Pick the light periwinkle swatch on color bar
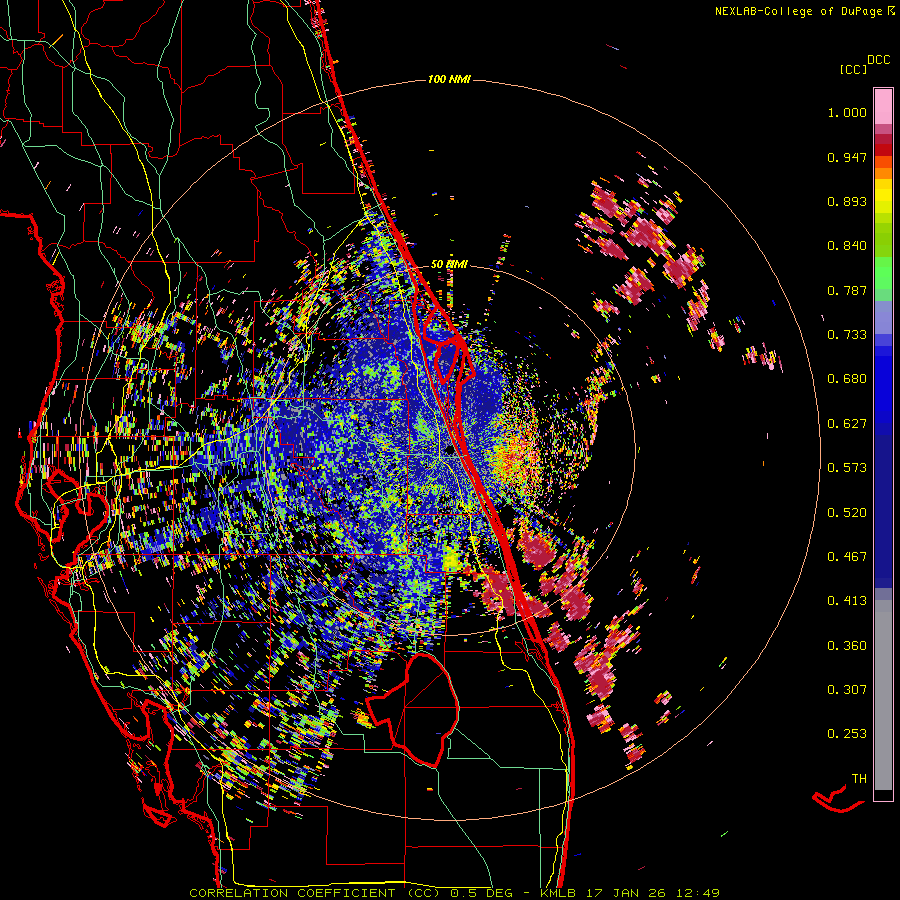 (883, 317)
